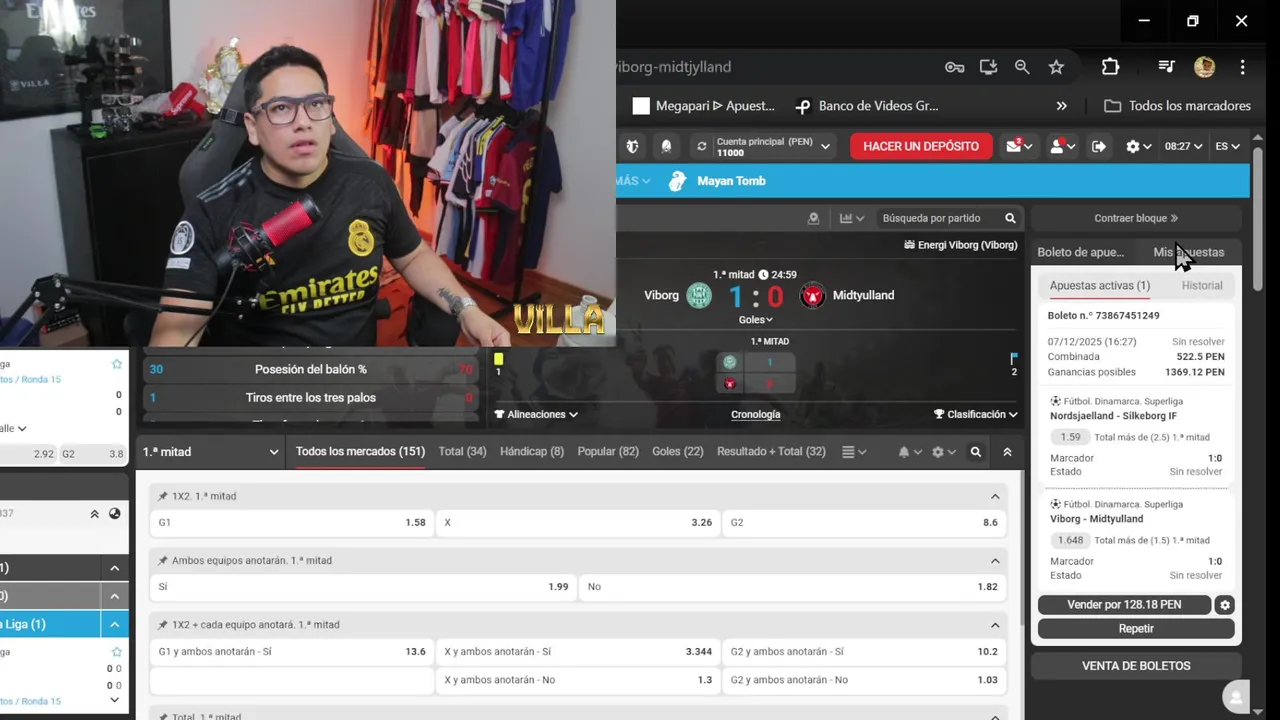Switch to Boleto de apuestas tab
The width and height of the screenshot is (1280, 720).
pyautogui.click(x=1081, y=252)
